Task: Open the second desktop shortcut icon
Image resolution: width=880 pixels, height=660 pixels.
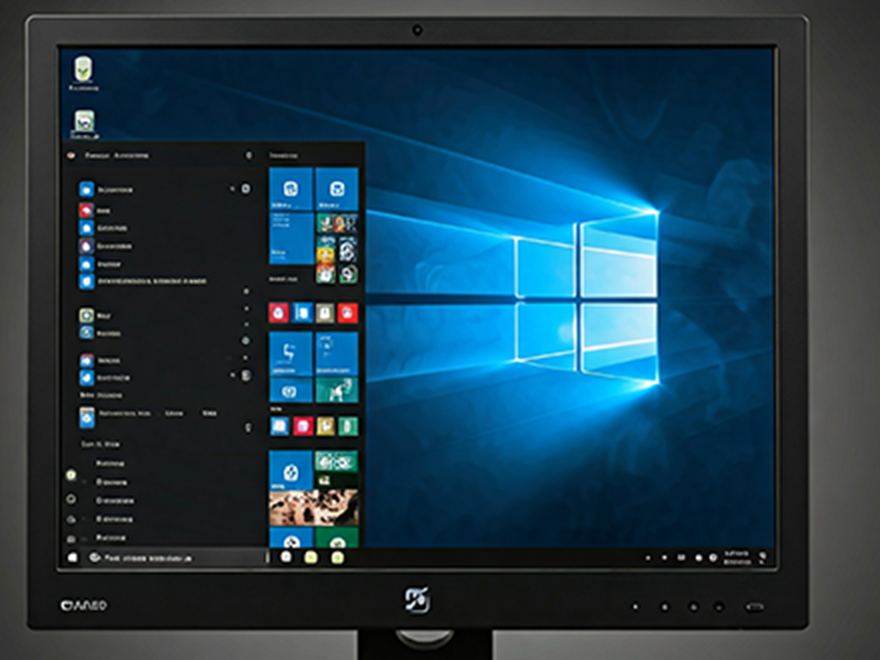Action: tap(84, 123)
